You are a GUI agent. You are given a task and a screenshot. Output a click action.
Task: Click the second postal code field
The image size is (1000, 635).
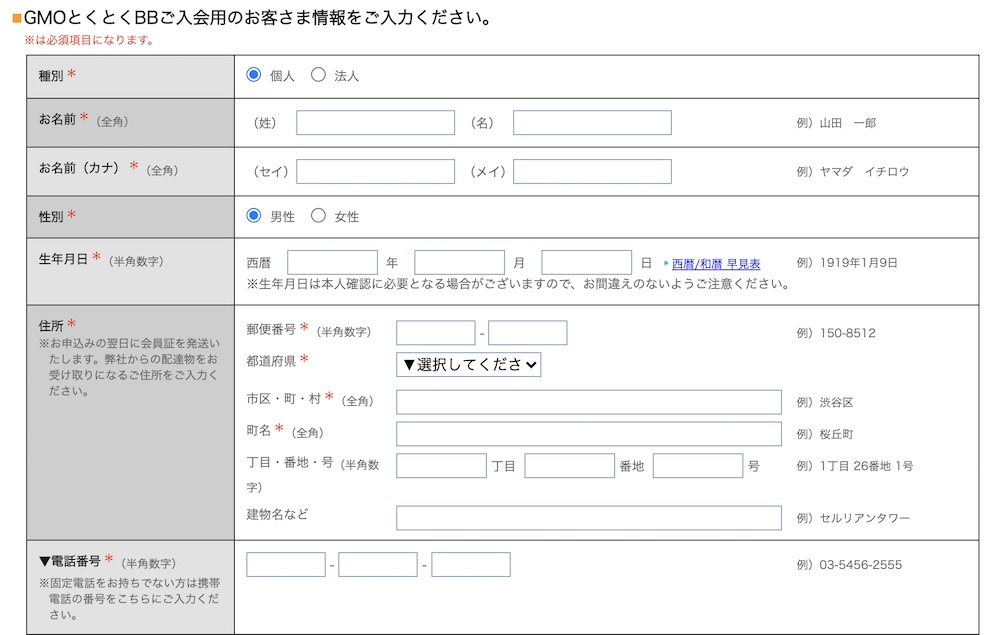(528, 333)
